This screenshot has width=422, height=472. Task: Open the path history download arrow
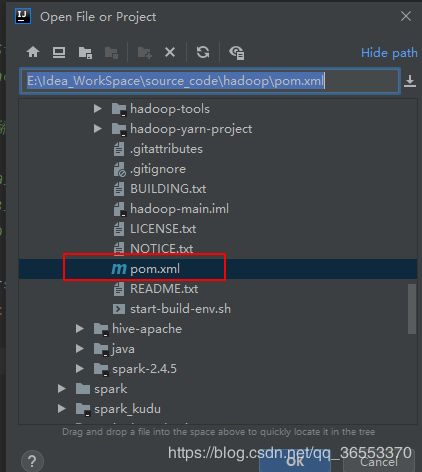click(x=410, y=81)
